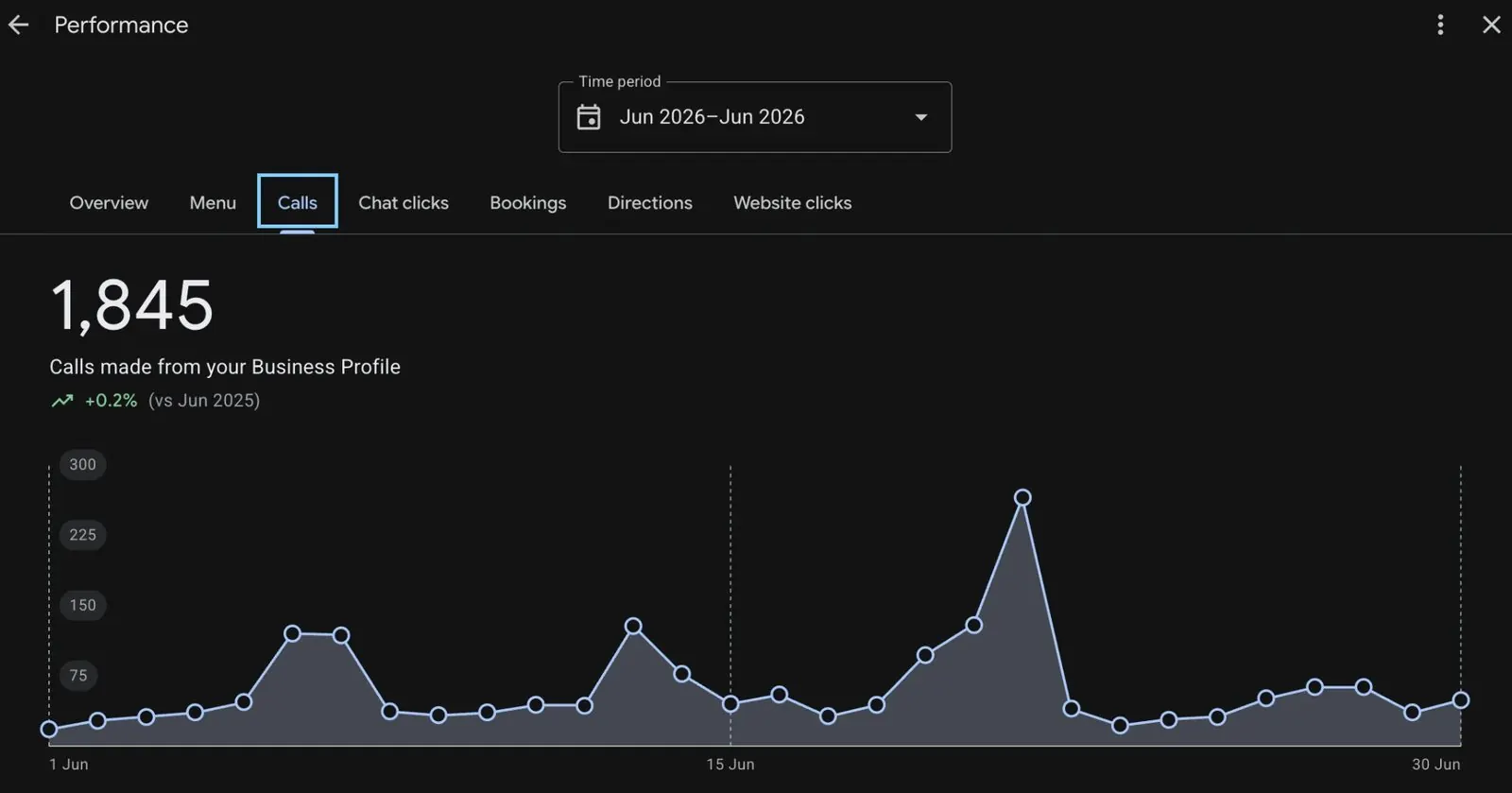The height and width of the screenshot is (793, 1512).
Task: Open the Bookings tab
Action: pos(528,202)
